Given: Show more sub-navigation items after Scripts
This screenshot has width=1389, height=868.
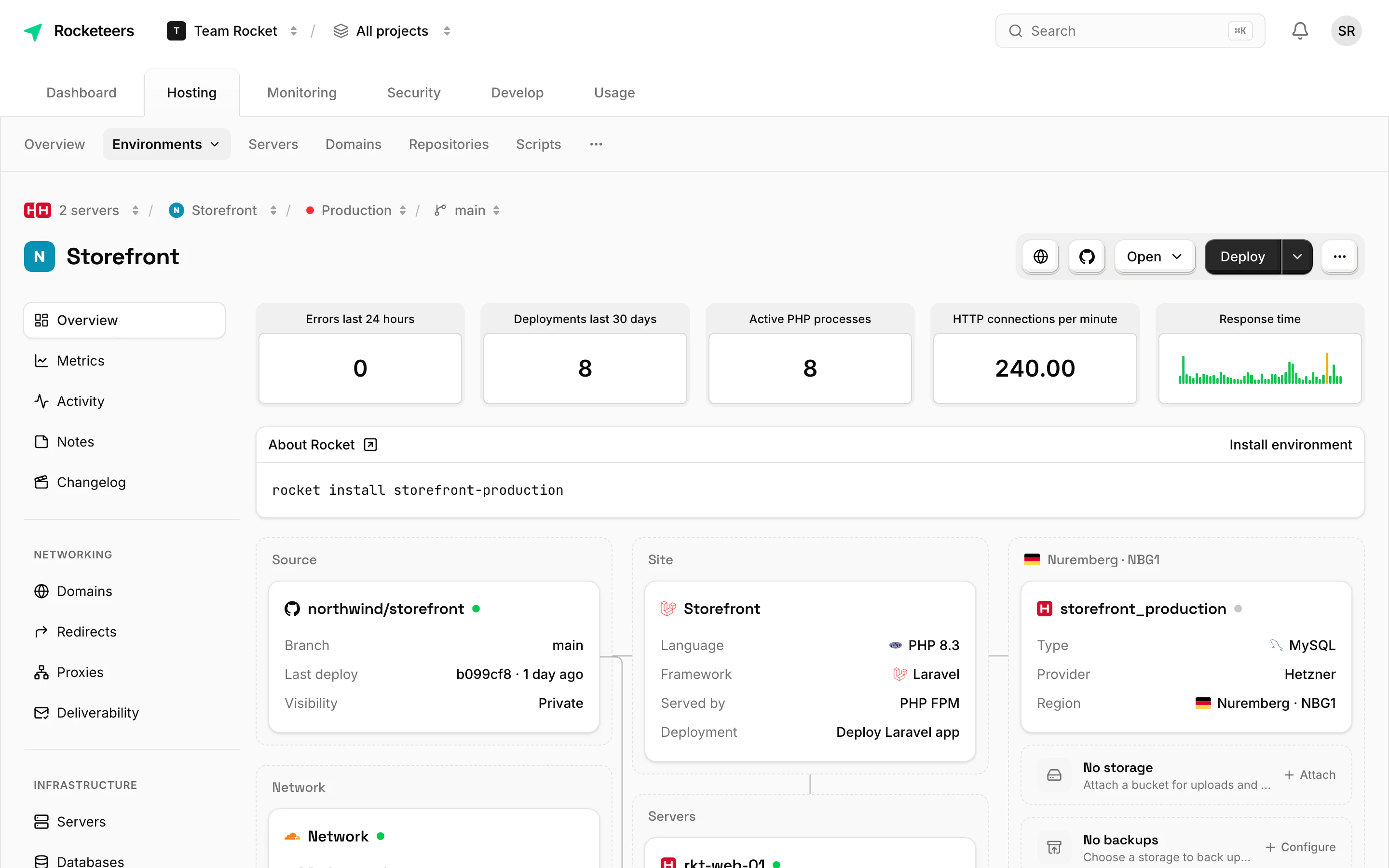Looking at the screenshot, I should (x=596, y=144).
